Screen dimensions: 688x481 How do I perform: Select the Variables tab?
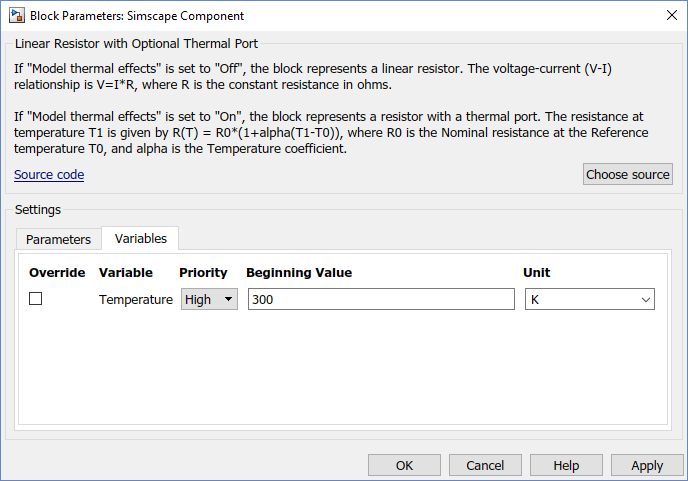point(140,238)
